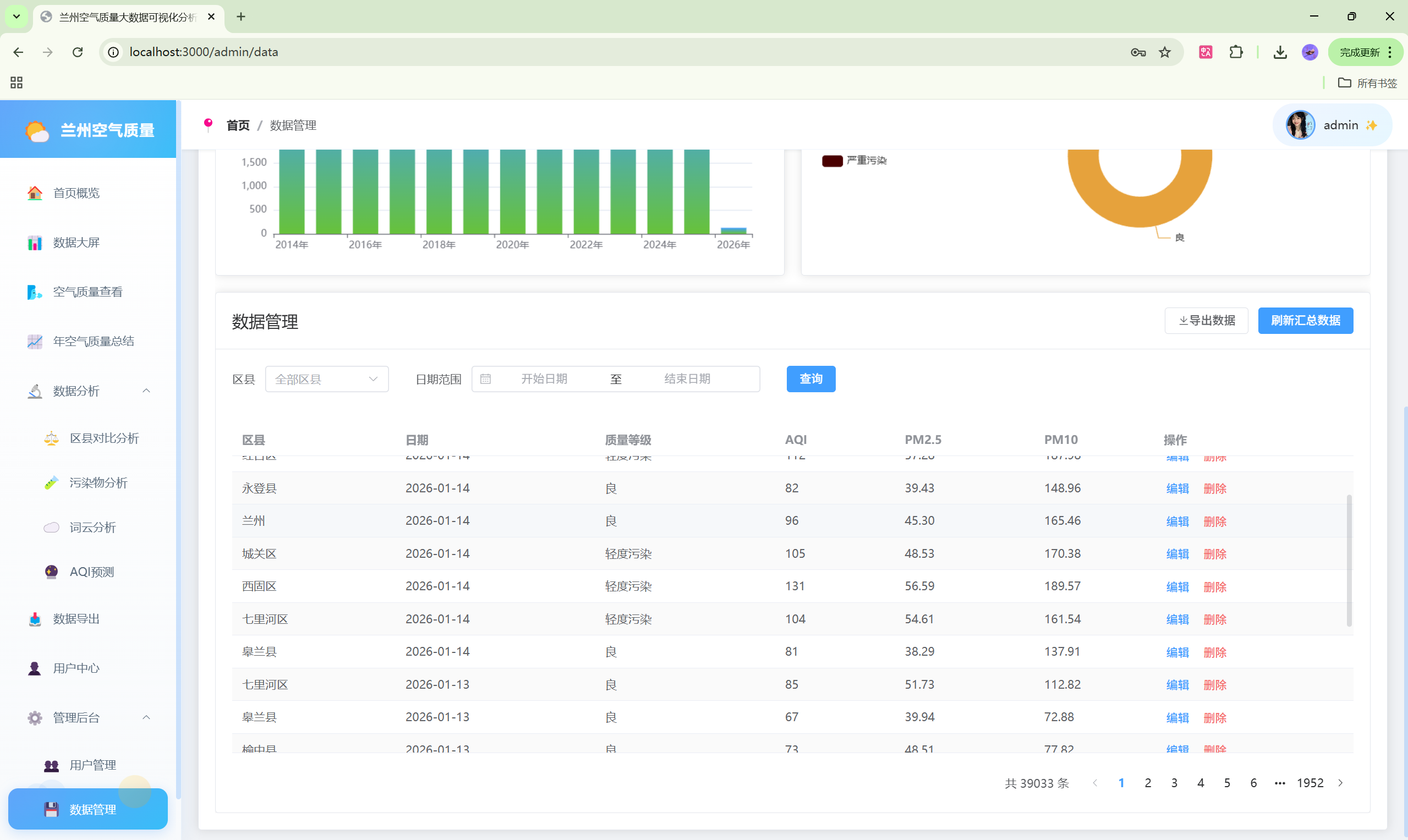Toggle the 严重污染 legend swatch

[832, 161]
